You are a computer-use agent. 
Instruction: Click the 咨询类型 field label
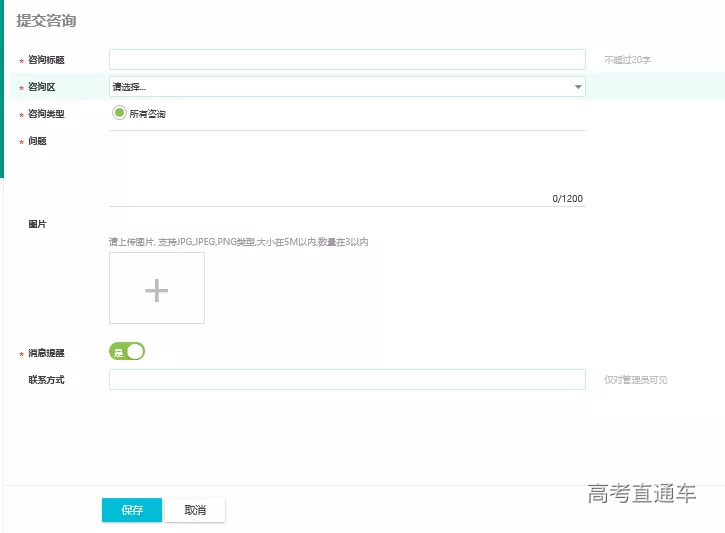(46, 114)
